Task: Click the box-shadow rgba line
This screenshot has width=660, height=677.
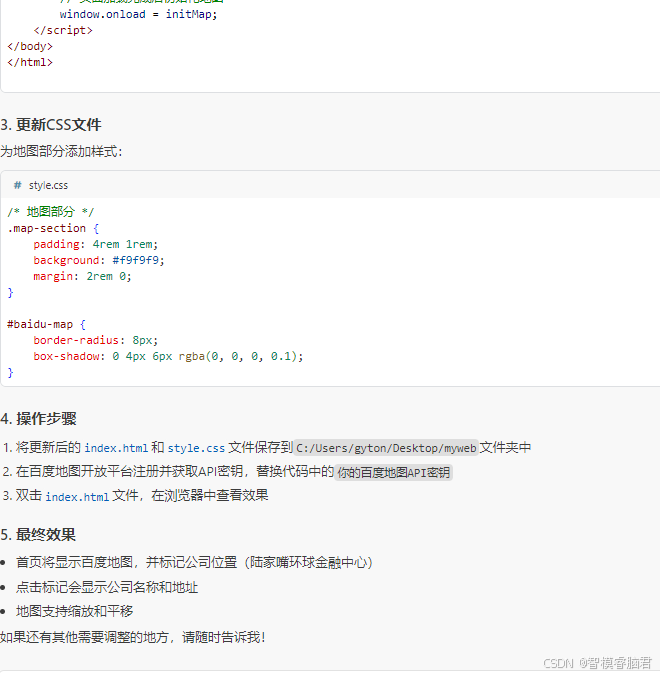Action: point(168,356)
